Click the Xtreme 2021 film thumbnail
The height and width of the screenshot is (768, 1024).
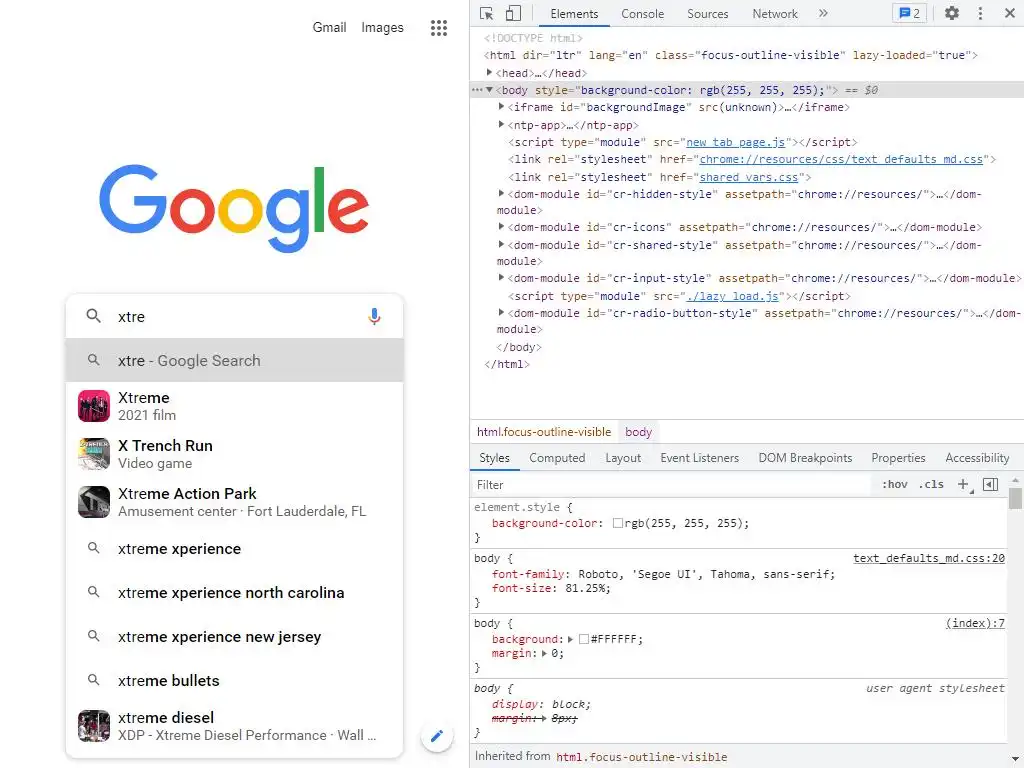pos(94,406)
